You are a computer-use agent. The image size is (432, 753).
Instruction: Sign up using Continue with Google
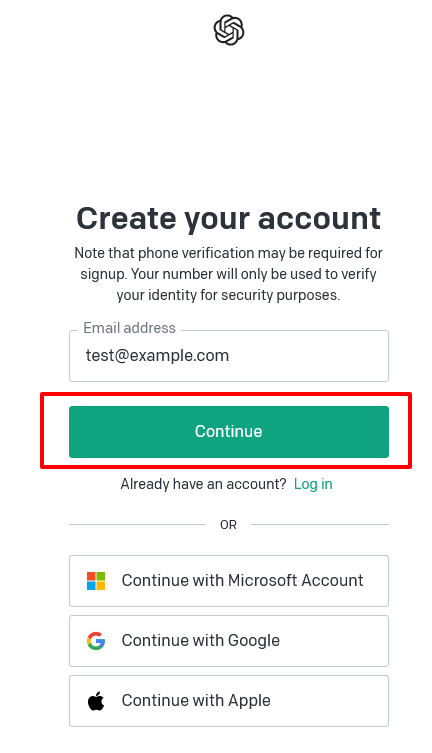[228, 641]
